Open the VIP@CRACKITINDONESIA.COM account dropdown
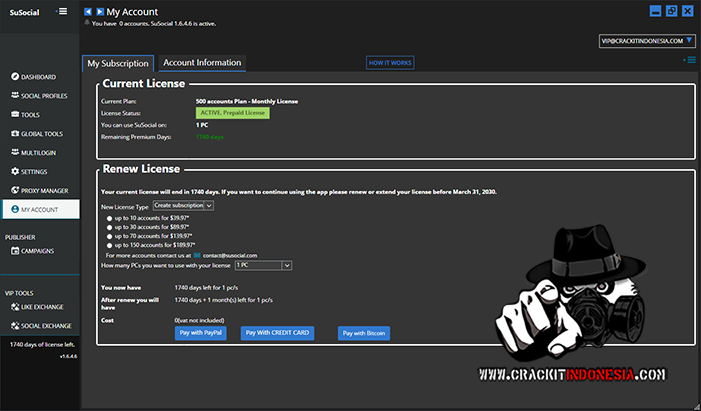The width and height of the screenshot is (701, 411). tap(647, 41)
